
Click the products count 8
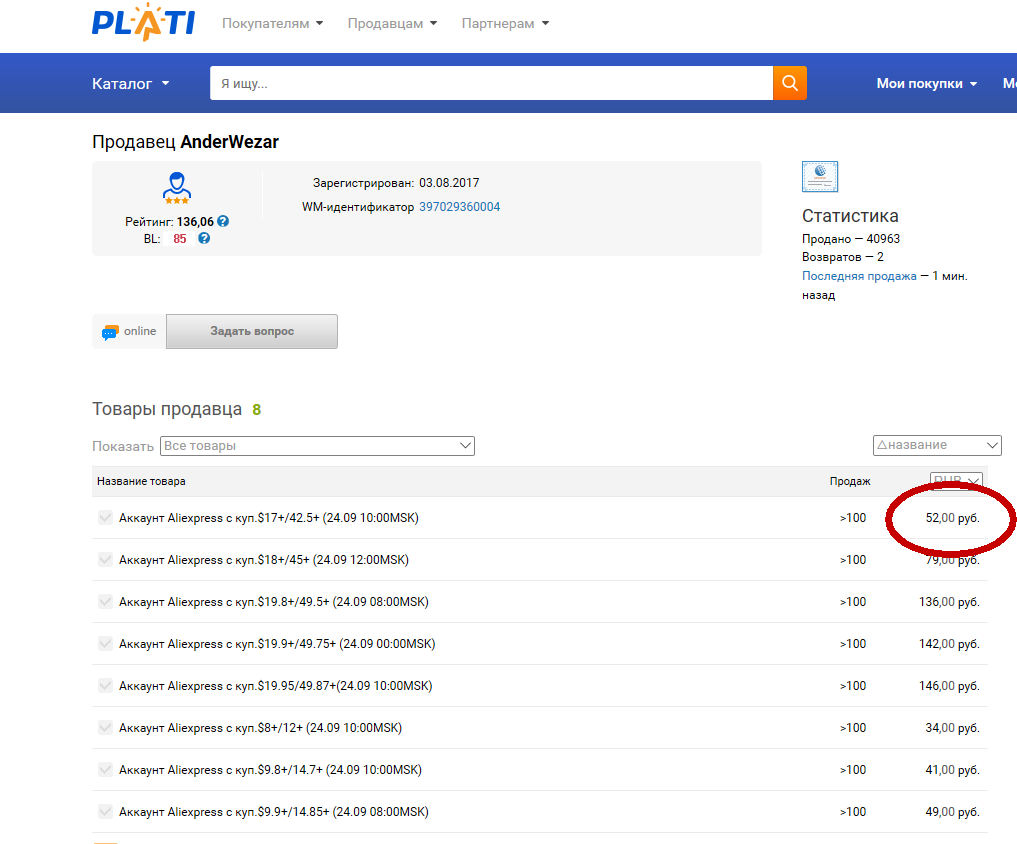point(256,409)
